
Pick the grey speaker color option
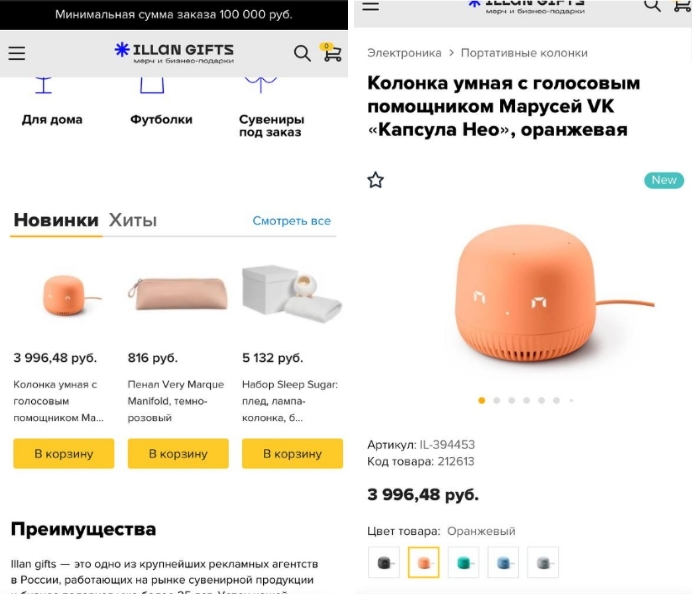[543, 562]
